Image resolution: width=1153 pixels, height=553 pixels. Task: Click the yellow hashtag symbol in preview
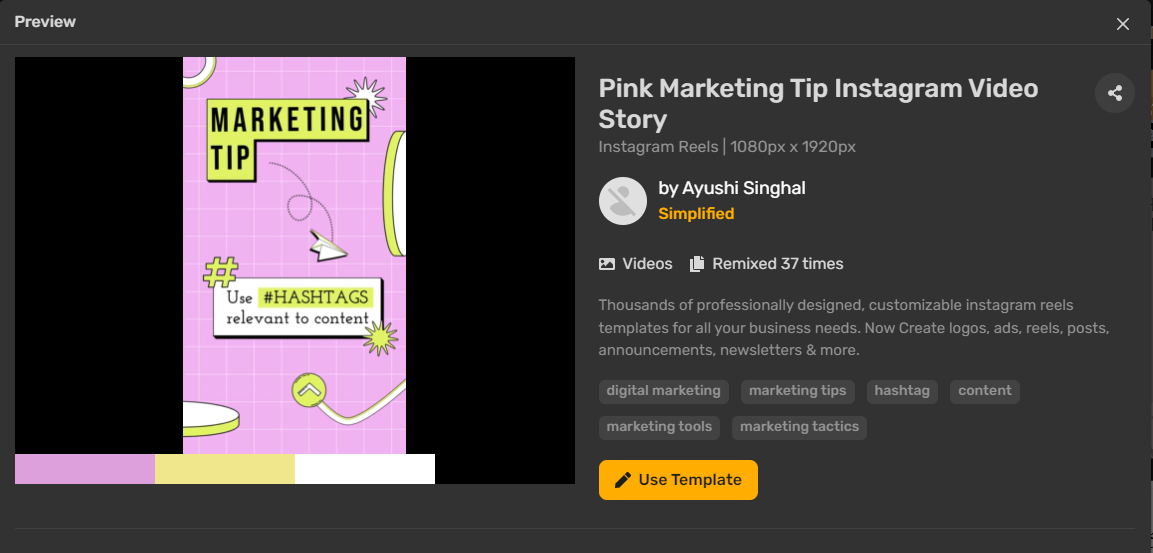[x=221, y=272]
